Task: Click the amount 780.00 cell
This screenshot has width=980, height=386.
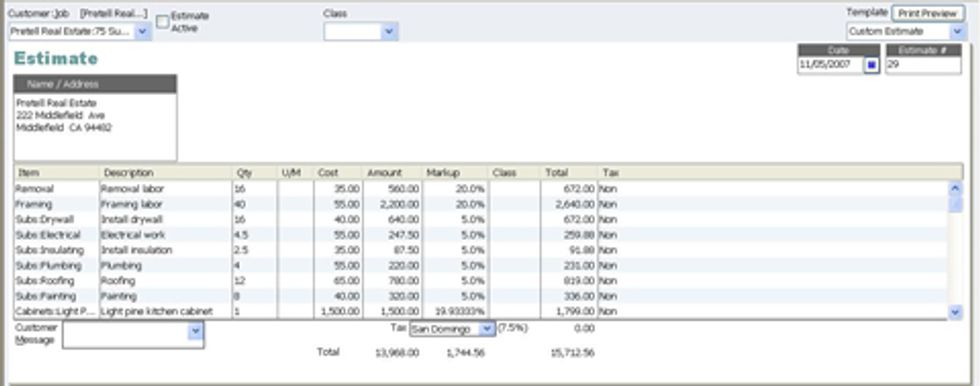Action: point(392,281)
